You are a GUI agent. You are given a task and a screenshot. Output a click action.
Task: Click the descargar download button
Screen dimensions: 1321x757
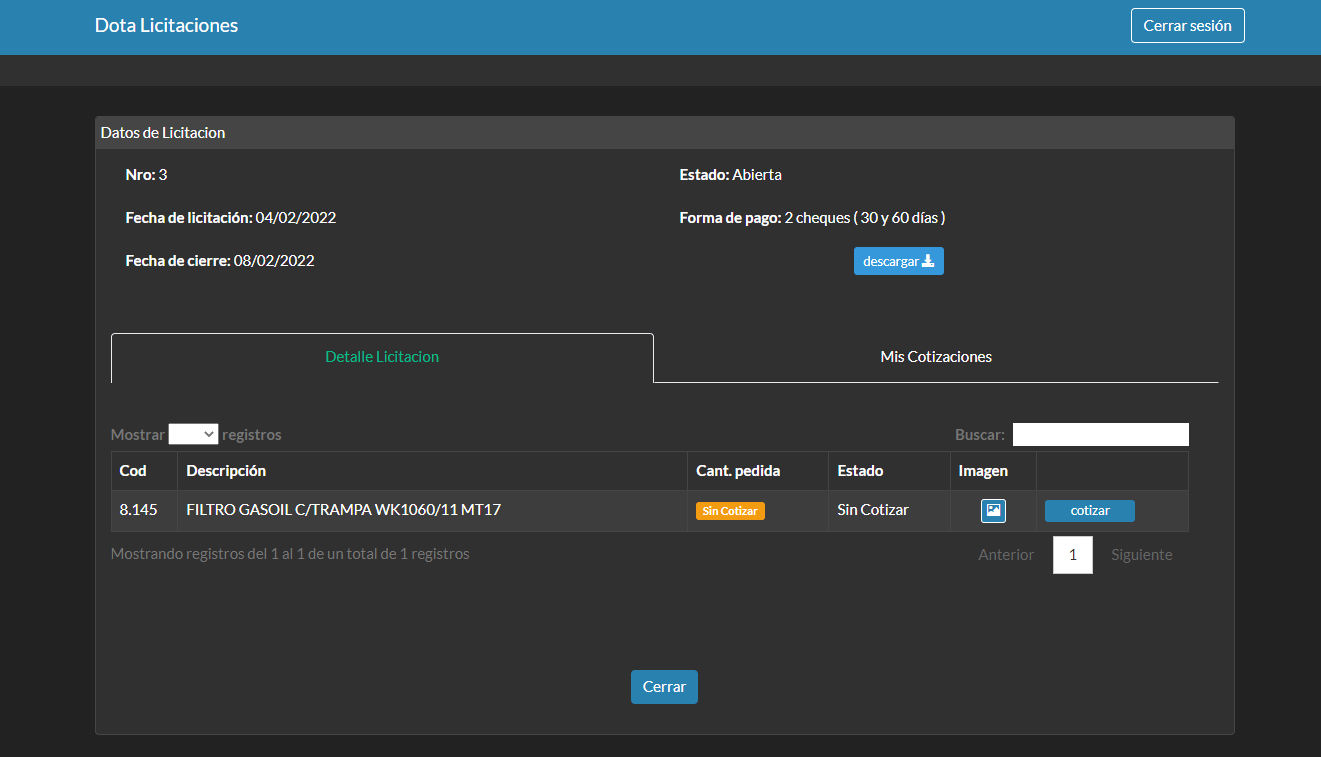(898, 261)
